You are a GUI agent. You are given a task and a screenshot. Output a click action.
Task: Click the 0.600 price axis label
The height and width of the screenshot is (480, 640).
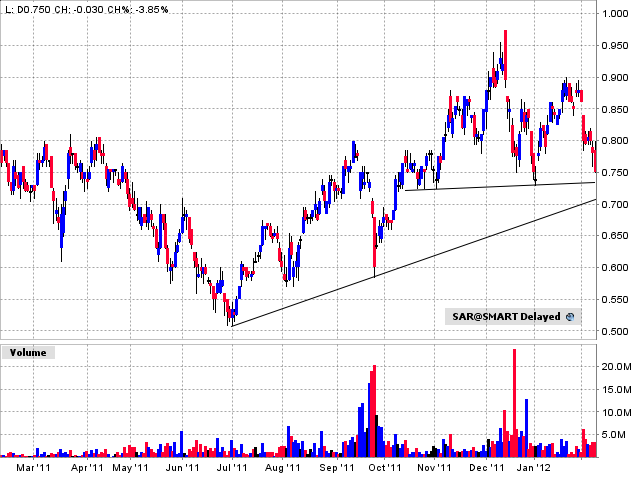pos(615,268)
